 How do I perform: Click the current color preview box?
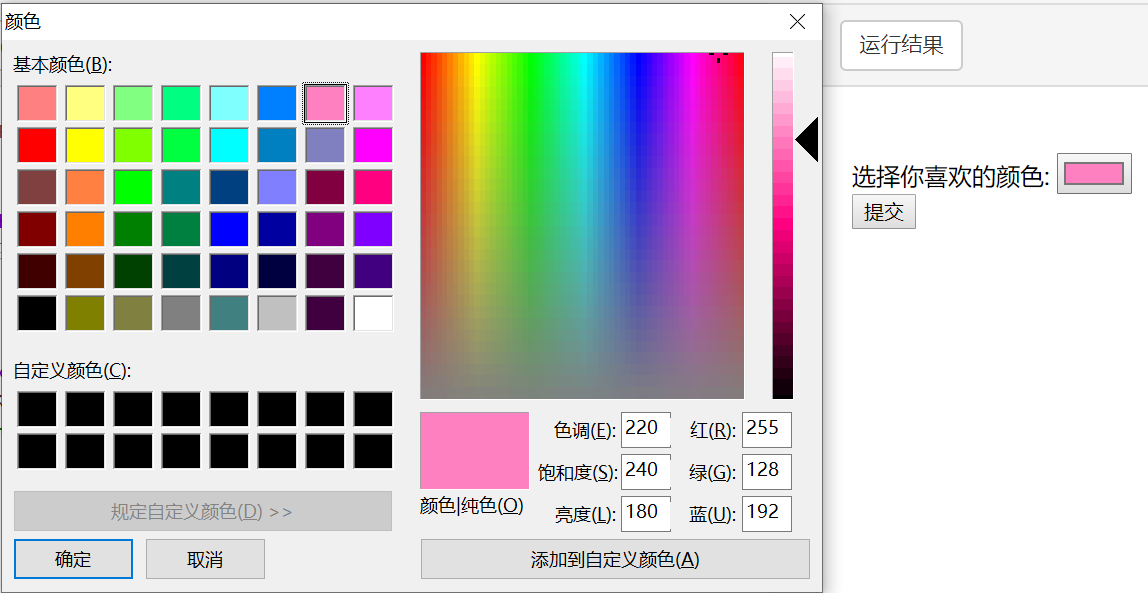coord(474,451)
